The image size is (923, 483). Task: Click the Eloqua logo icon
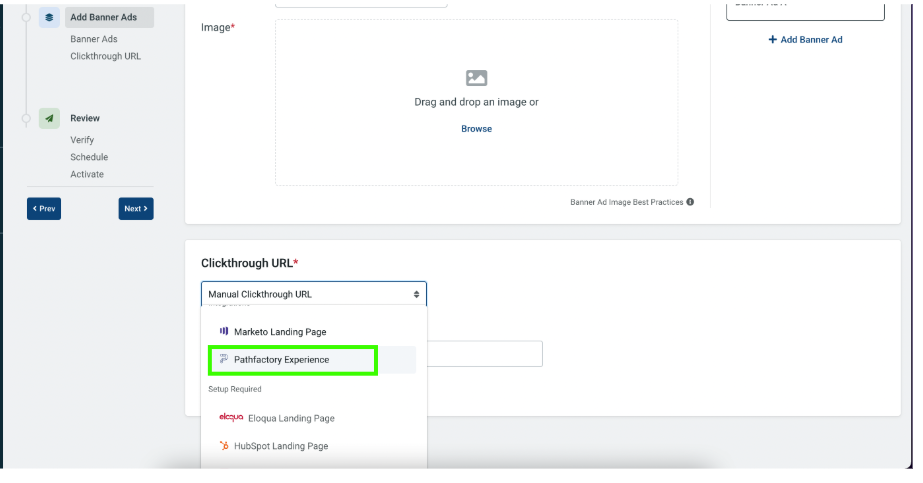coord(231,417)
